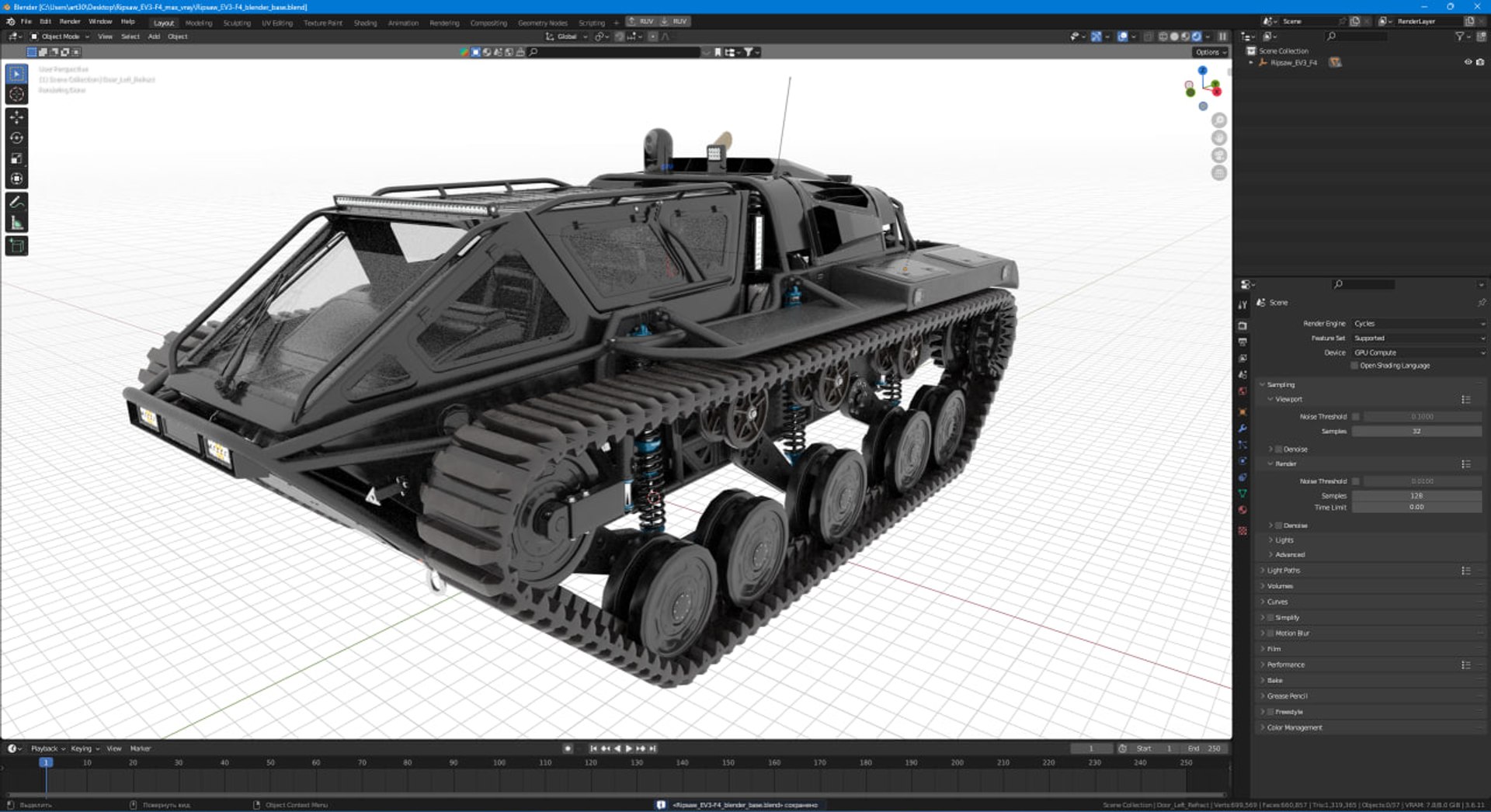Click the Viewport Samples value field
1491x812 pixels.
click(x=1416, y=432)
